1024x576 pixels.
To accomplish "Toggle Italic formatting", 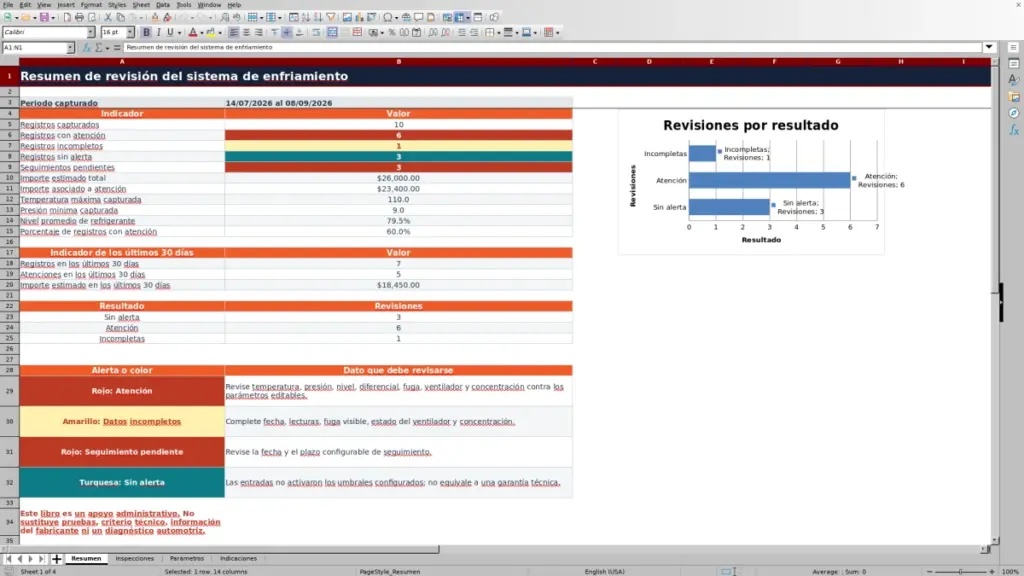I will click(158, 32).
